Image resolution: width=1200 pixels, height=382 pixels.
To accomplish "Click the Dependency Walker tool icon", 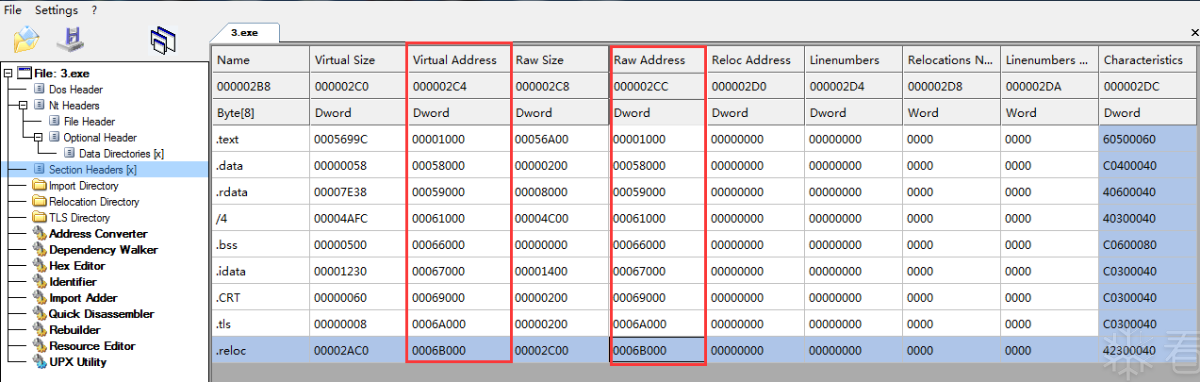I will [39, 249].
